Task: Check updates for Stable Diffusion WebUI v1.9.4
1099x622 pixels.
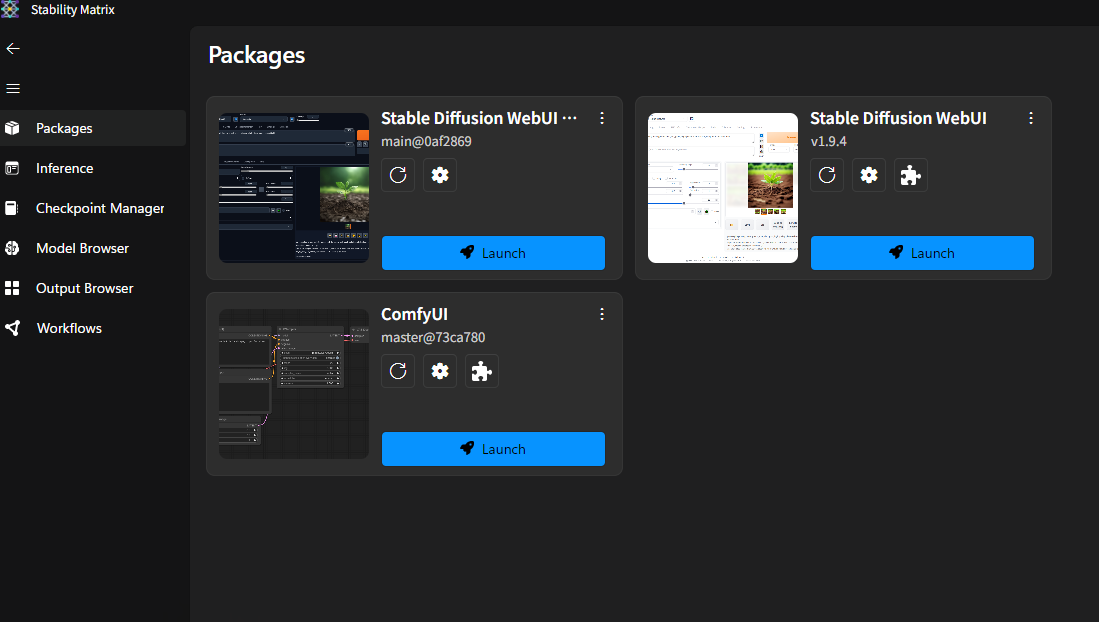Action: point(827,175)
